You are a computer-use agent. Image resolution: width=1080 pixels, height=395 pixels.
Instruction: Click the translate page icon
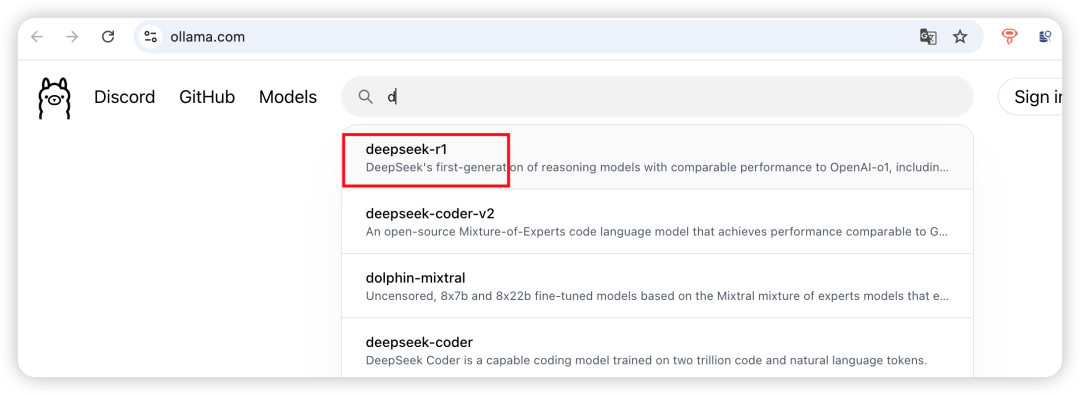[x=928, y=37]
